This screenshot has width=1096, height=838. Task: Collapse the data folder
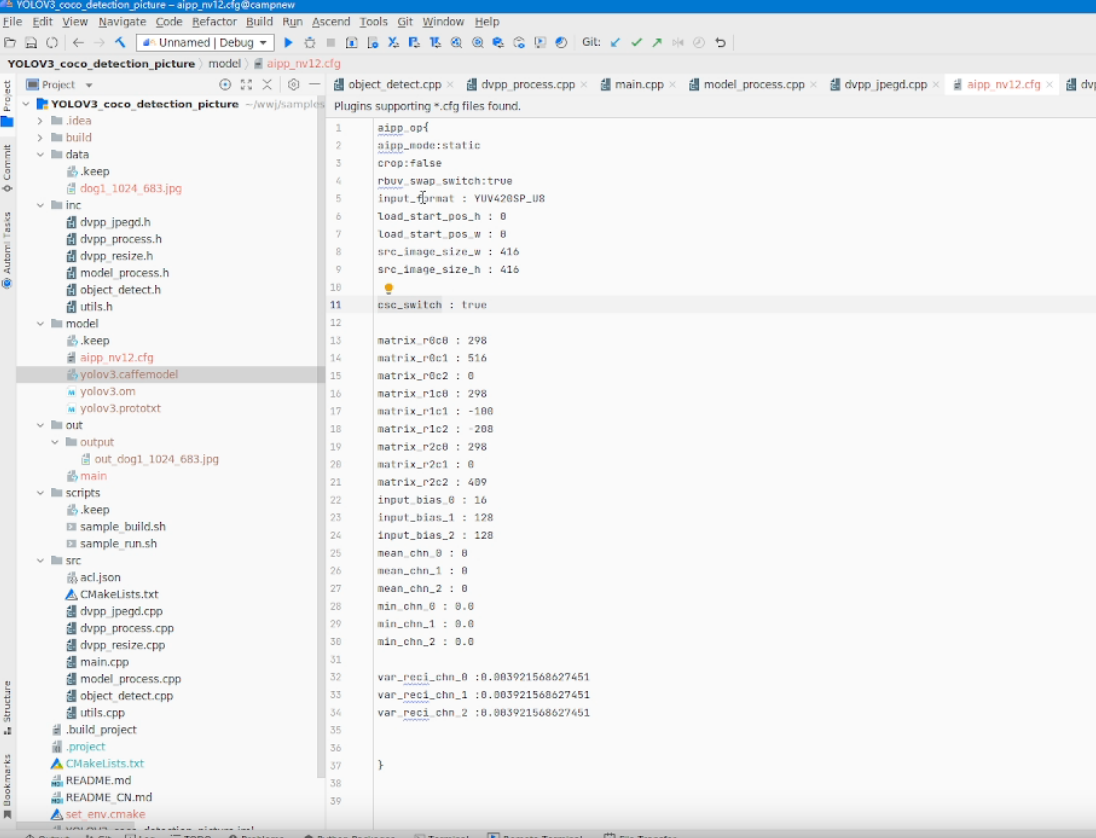coord(40,154)
